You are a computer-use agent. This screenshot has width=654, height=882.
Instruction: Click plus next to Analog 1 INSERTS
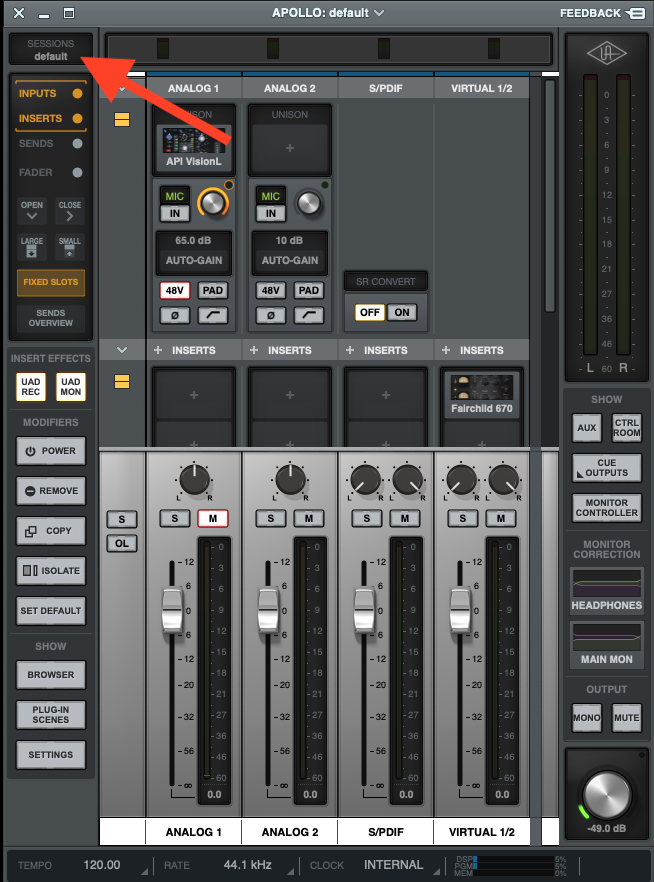pos(158,350)
